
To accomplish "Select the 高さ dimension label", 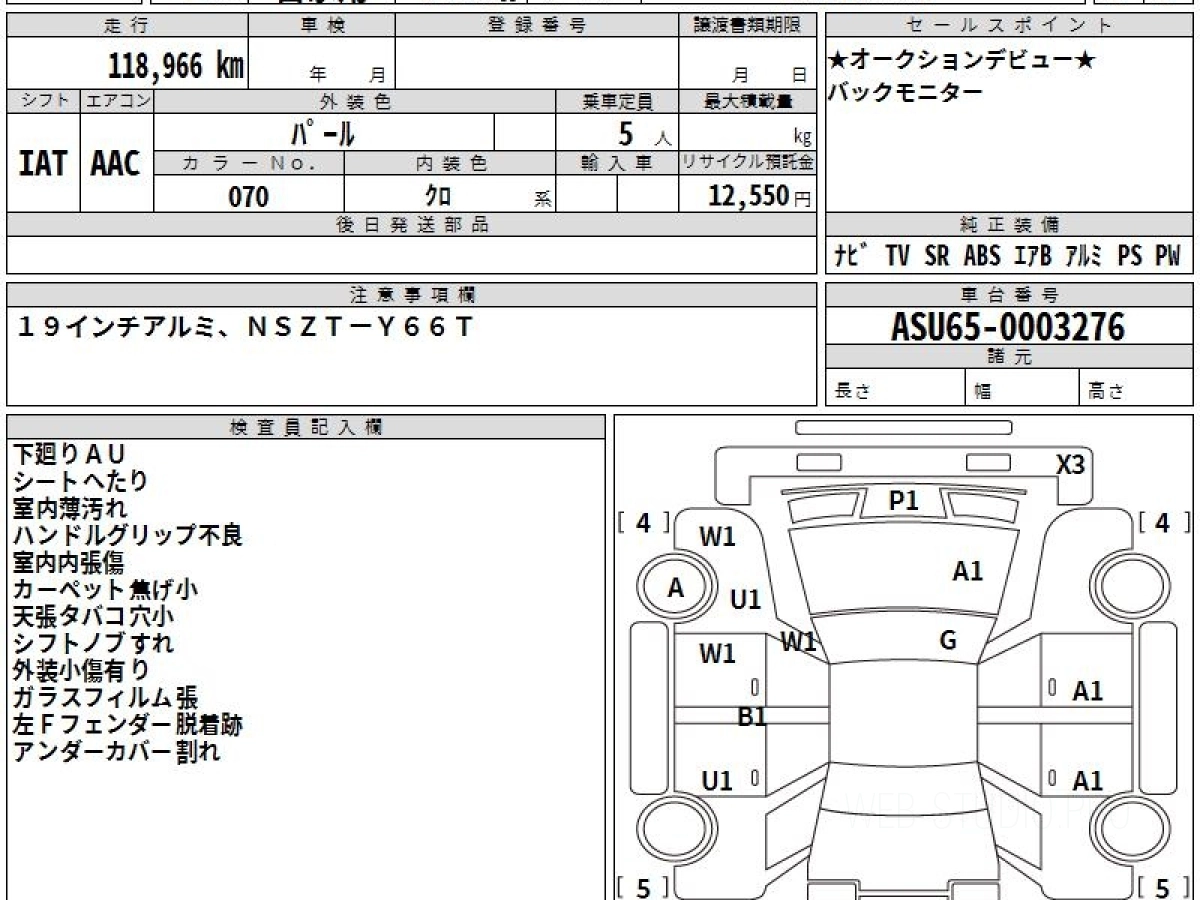I will 1106,391.
